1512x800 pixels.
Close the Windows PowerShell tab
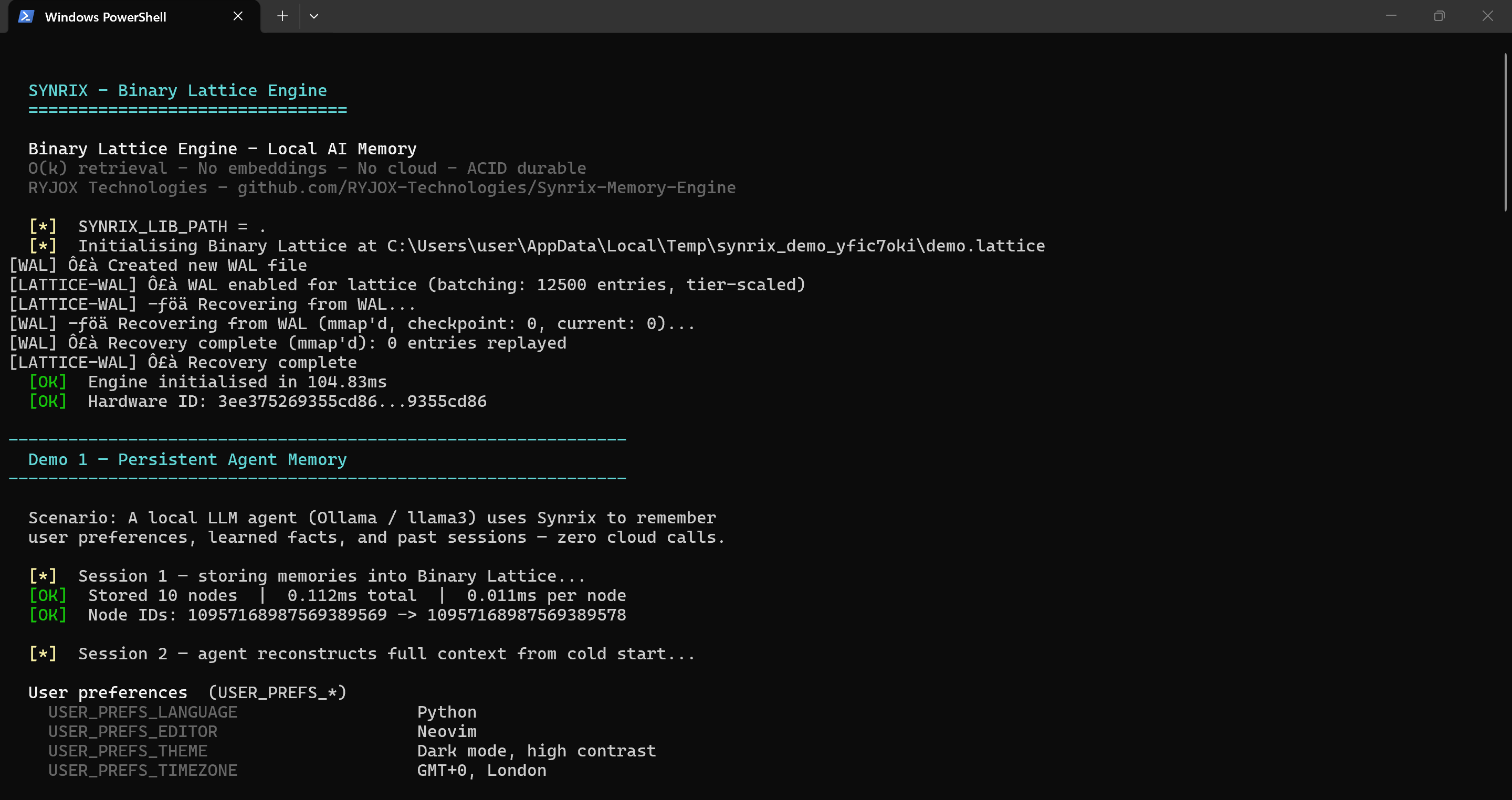click(x=238, y=16)
